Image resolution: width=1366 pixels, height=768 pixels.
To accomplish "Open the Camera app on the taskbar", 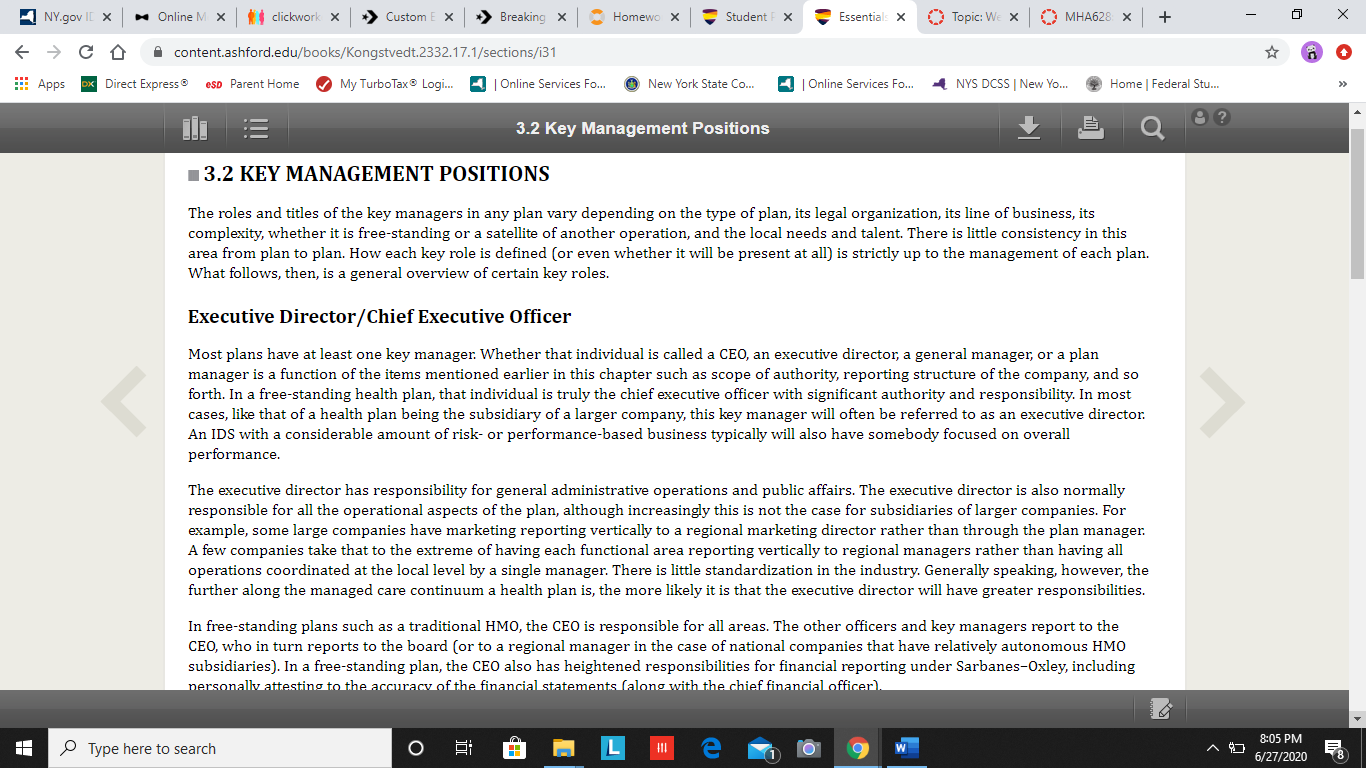I will pyautogui.click(x=809, y=748).
